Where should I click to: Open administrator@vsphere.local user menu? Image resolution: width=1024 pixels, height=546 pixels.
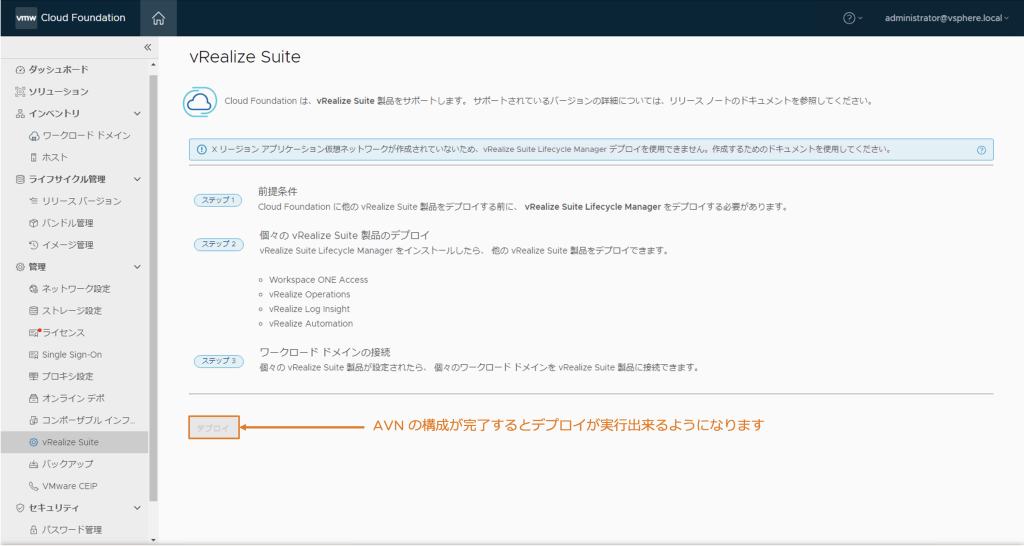pos(946,18)
